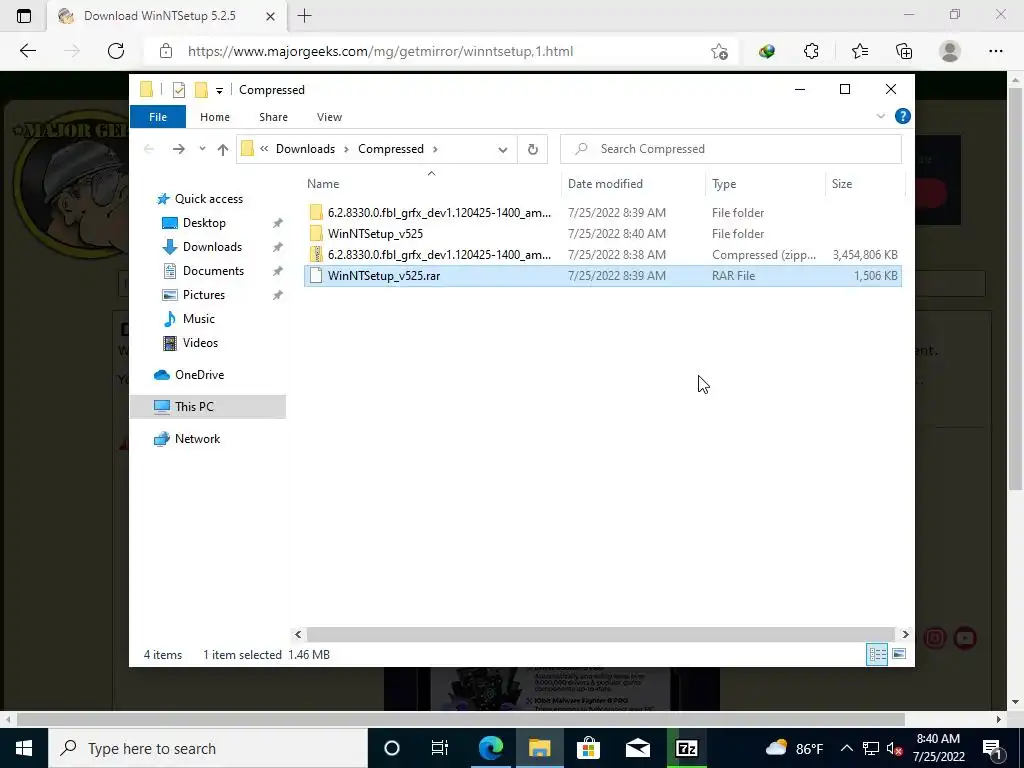The image size is (1024, 768).
Task: Add page to favorites star icon
Action: pyautogui.click(x=719, y=52)
